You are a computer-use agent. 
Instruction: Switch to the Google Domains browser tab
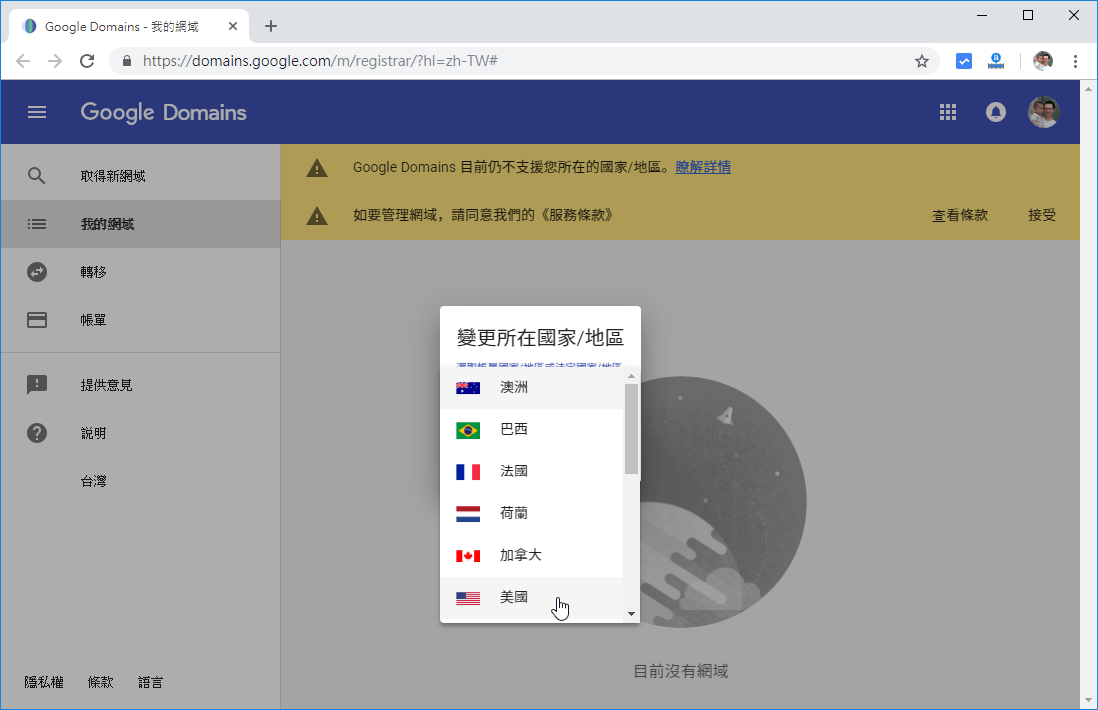pos(120,27)
